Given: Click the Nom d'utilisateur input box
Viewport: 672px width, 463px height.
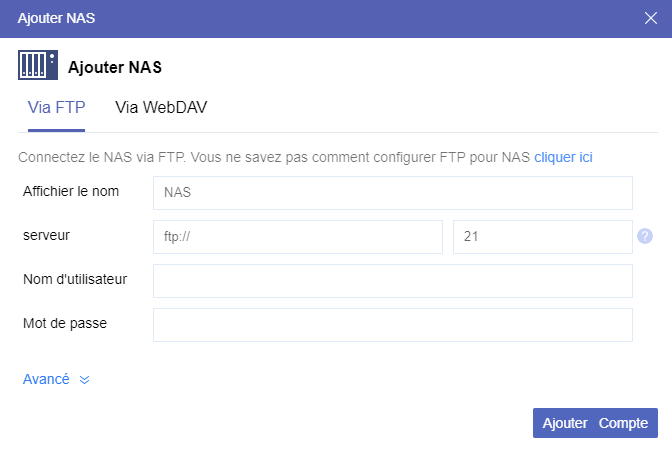Looking at the screenshot, I should coord(392,281).
